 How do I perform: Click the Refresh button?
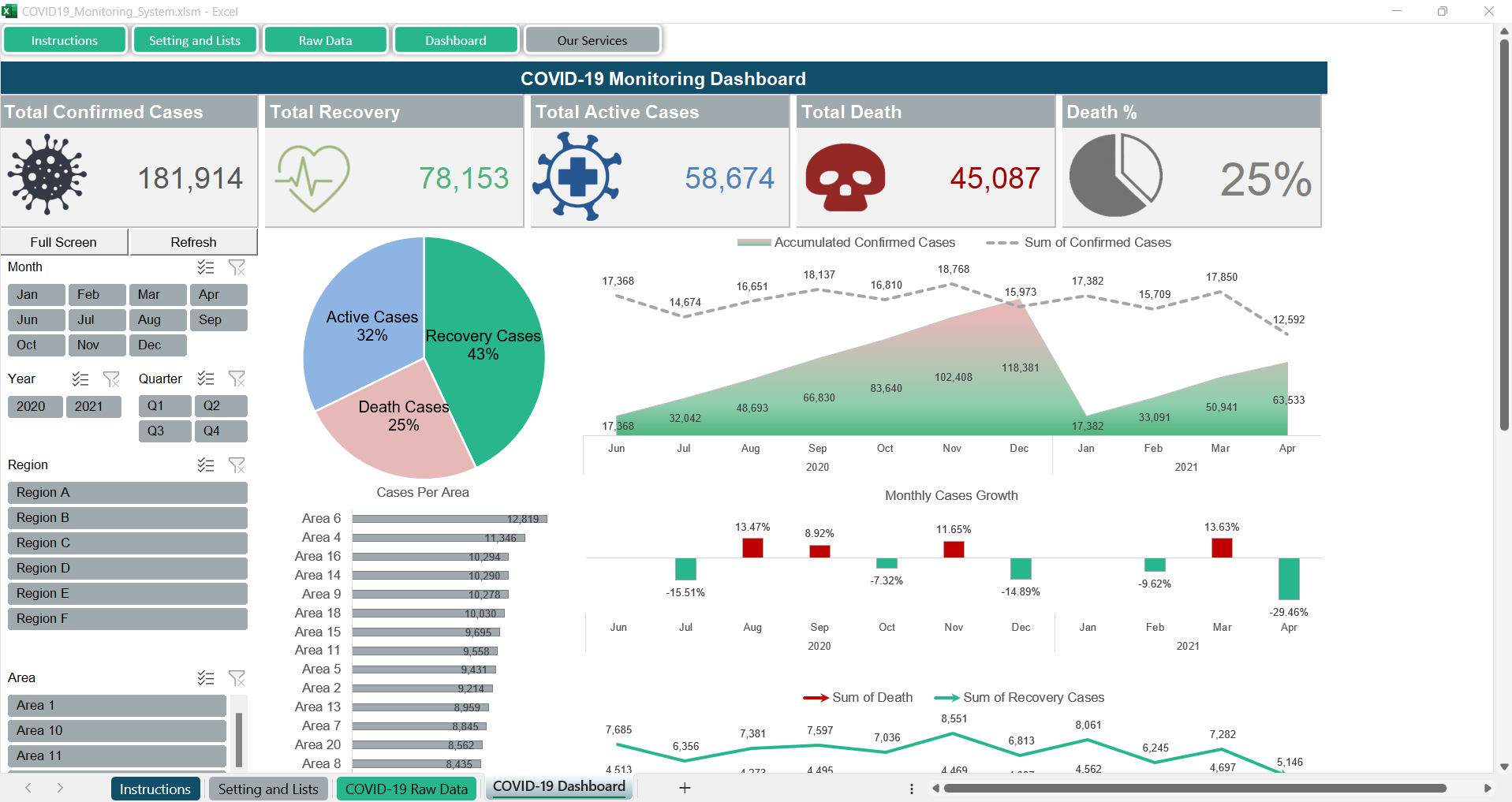[193, 242]
